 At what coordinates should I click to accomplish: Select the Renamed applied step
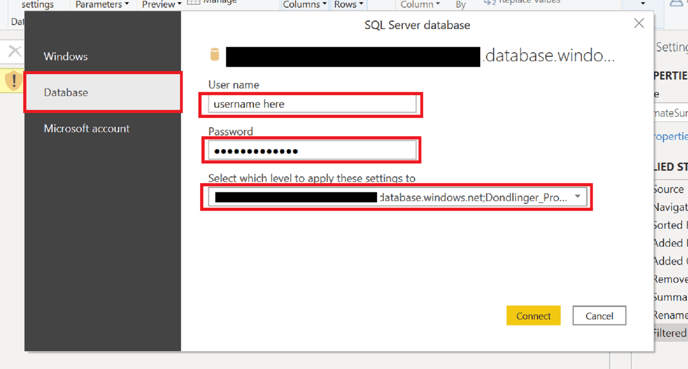pyautogui.click(x=670, y=315)
